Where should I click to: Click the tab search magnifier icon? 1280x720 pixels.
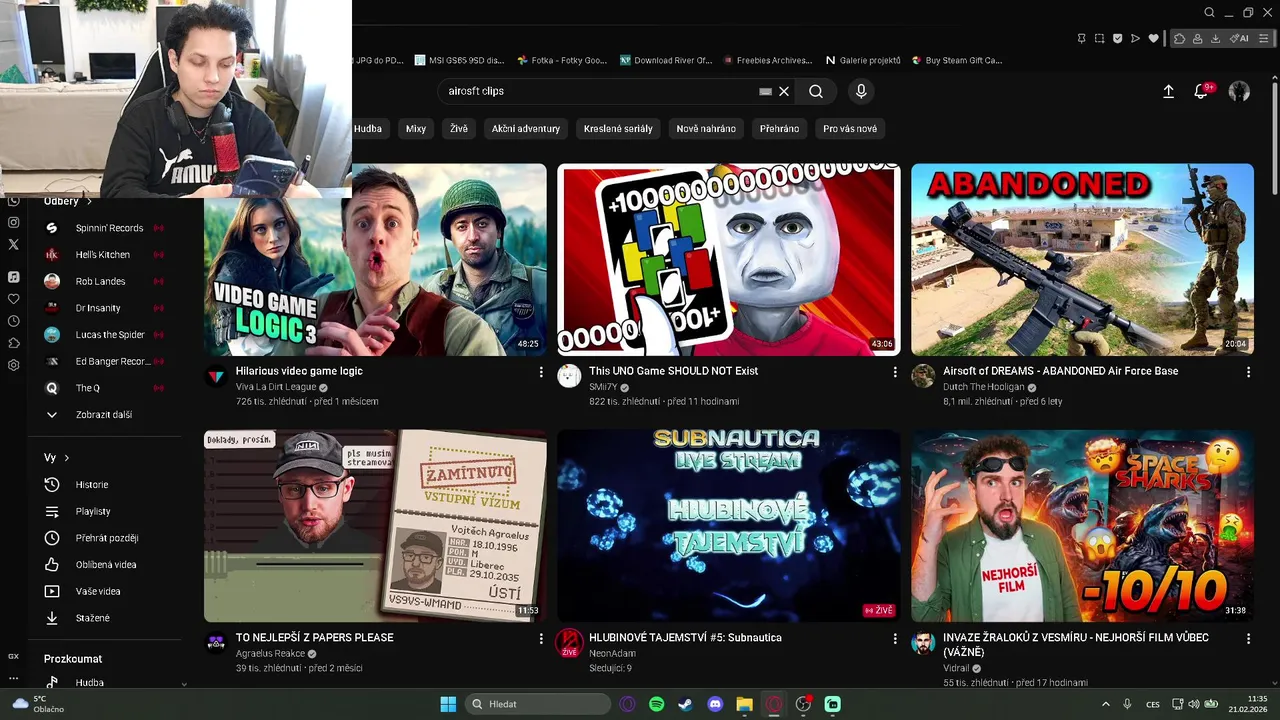[x=1209, y=12]
